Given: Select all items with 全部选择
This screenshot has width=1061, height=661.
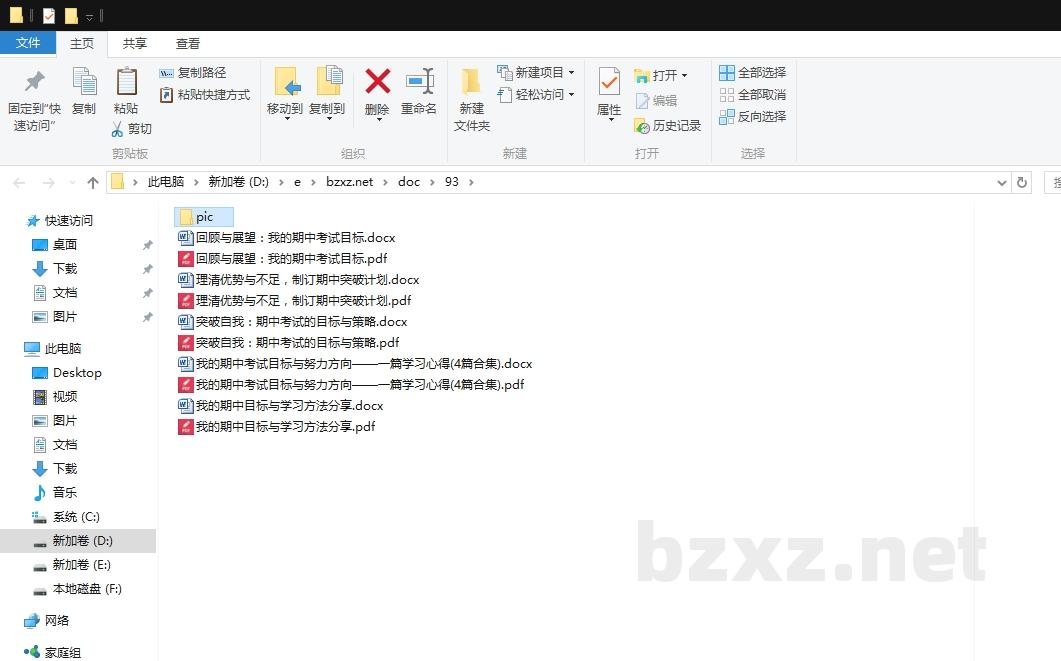Looking at the screenshot, I should (x=753, y=73).
